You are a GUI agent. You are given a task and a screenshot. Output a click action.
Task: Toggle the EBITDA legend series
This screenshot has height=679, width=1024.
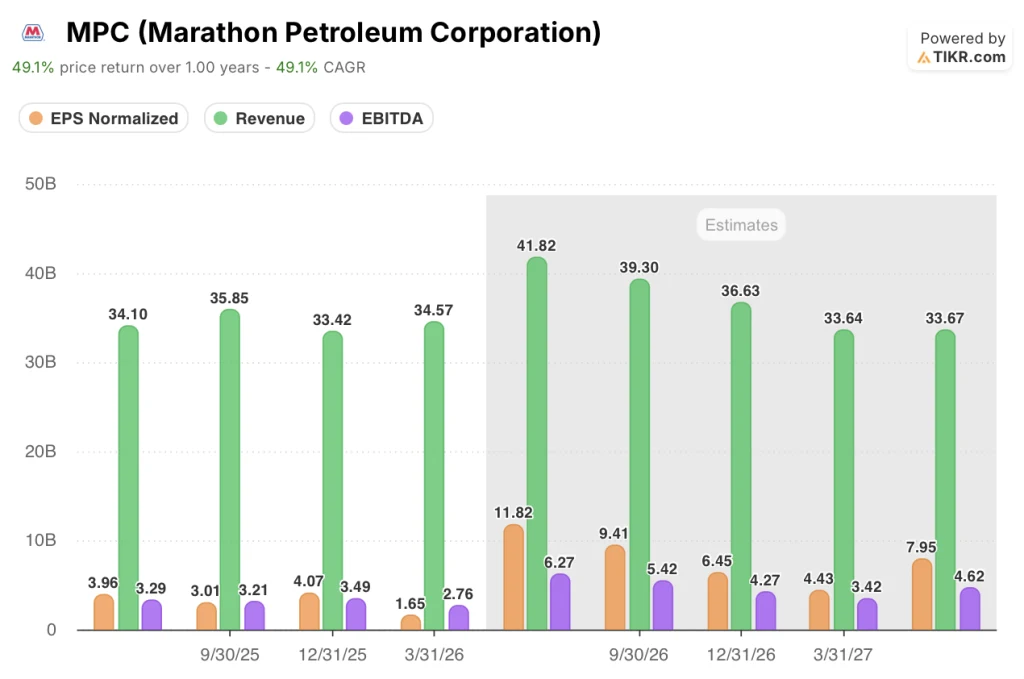pyautogui.click(x=381, y=118)
